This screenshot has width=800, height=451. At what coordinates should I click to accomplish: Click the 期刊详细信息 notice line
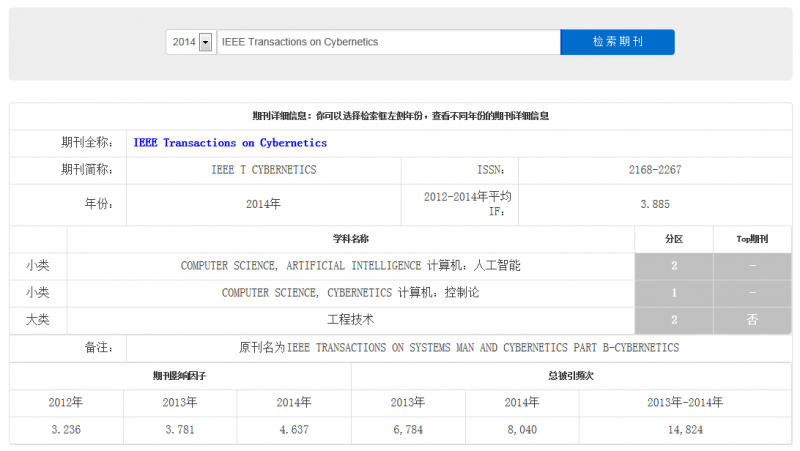(x=401, y=116)
